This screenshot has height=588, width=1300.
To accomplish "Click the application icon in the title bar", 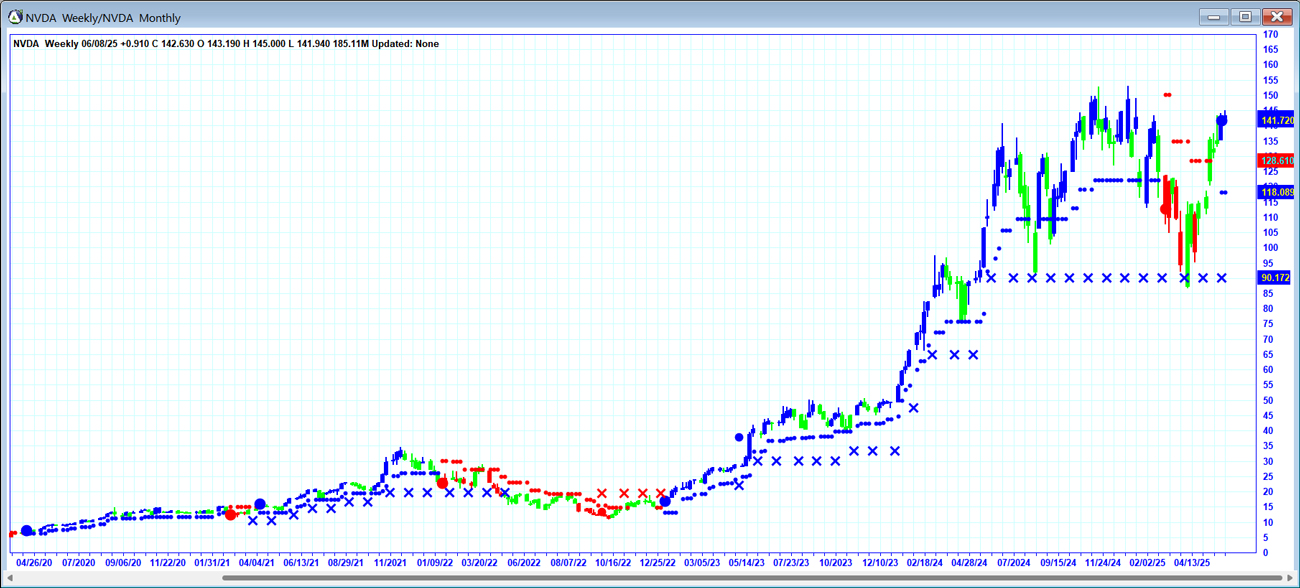I will [x=15, y=17].
